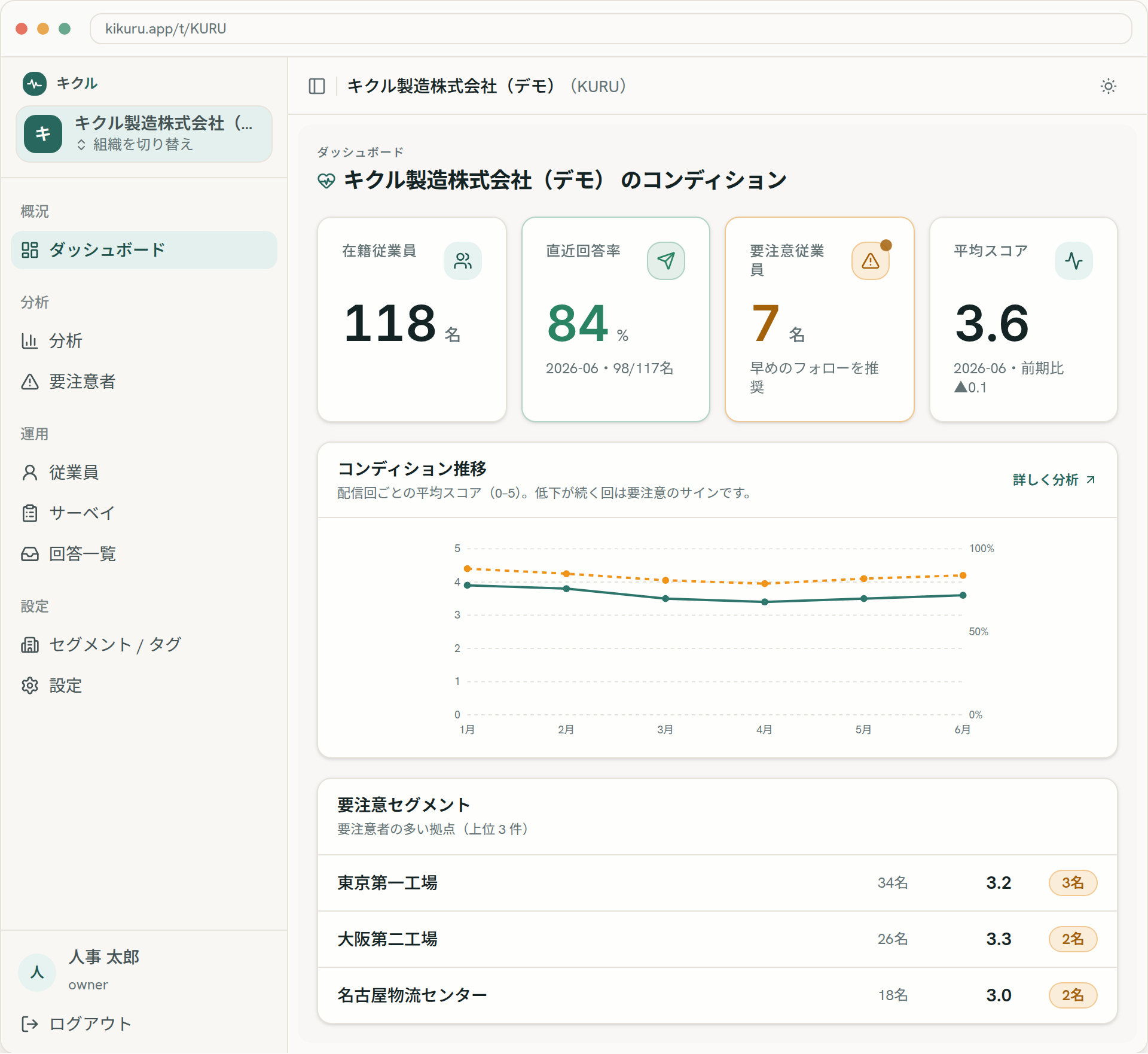Select ダッシュボード in the sidebar
Image resolution: width=1148 pixels, height=1054 pixels.
pyautogui.click(x=144, y=250)
